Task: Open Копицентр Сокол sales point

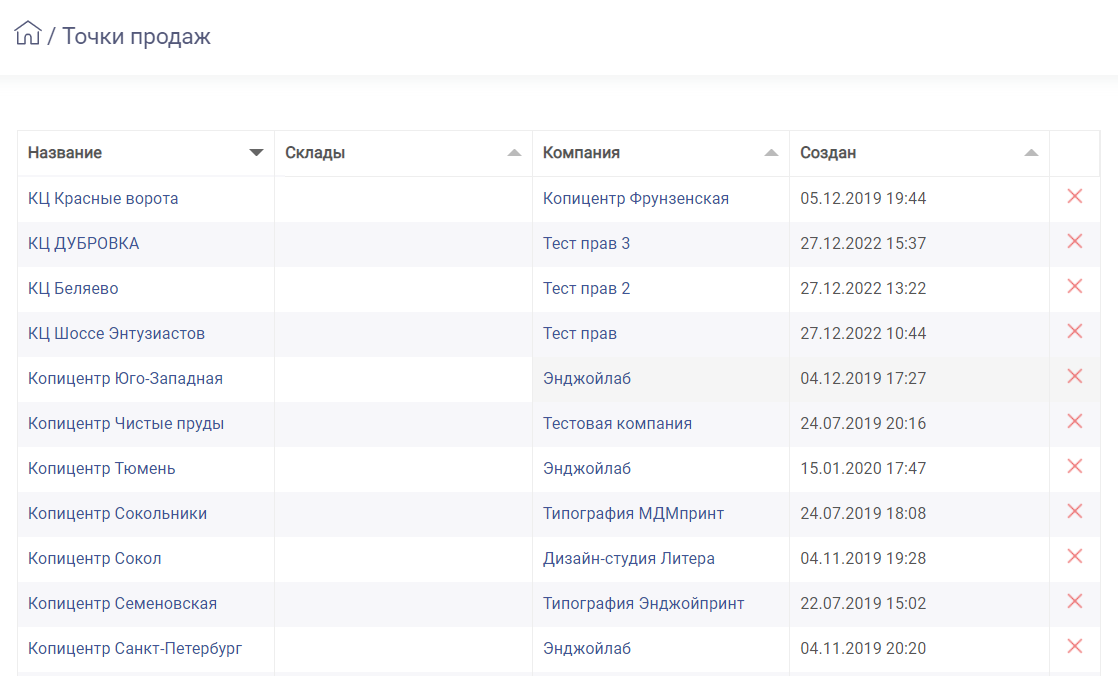Action: pyautogui.click(x=94, y=558)
